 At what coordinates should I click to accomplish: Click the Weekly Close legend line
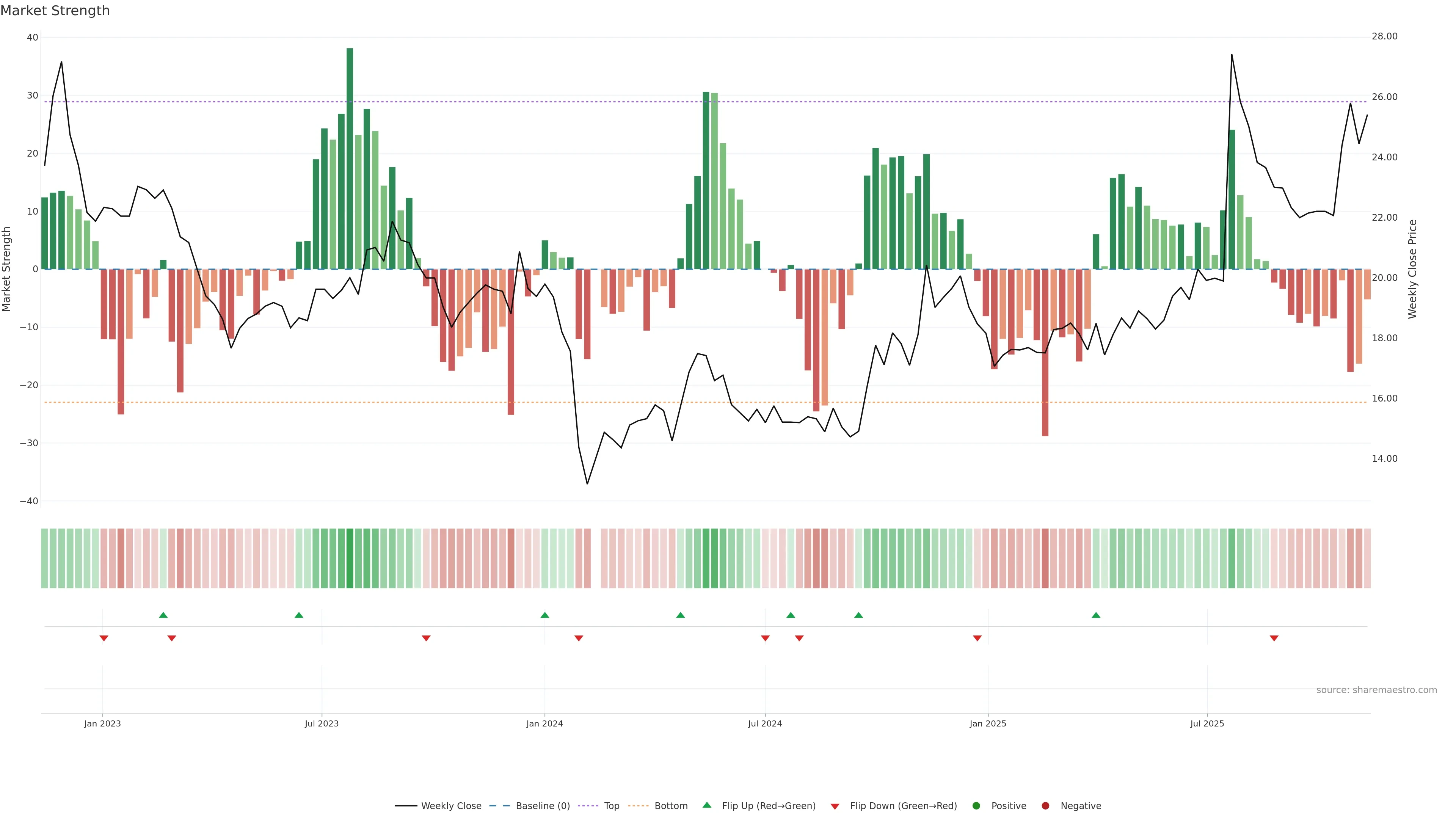click(x=406, y=806)
